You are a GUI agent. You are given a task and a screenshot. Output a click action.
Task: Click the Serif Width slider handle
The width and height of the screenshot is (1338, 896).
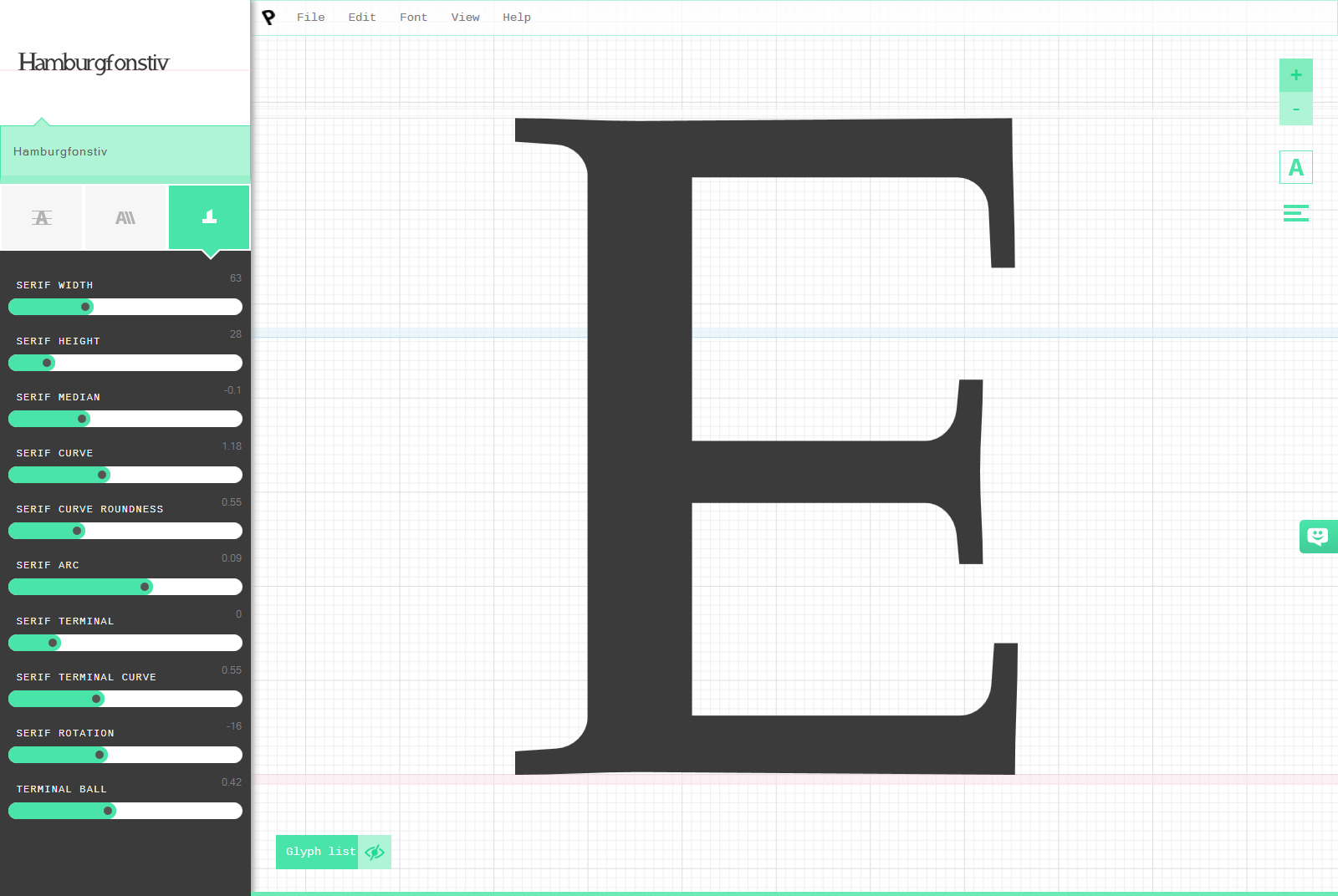85,307
